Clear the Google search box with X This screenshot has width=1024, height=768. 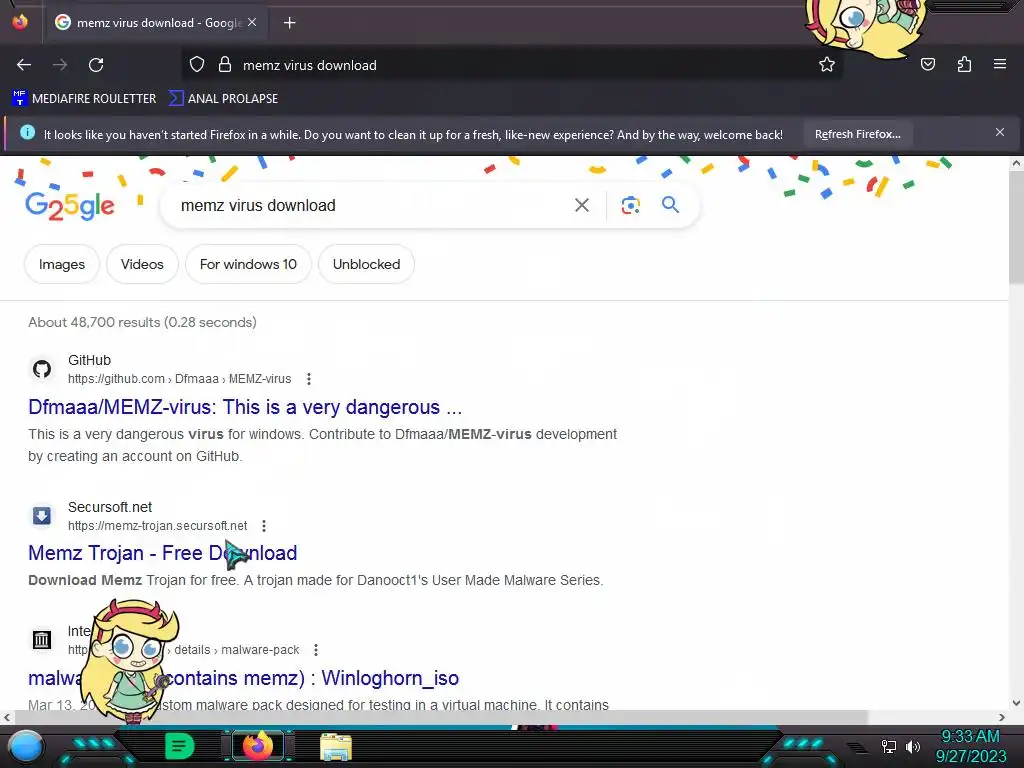(x=582, y=206)
